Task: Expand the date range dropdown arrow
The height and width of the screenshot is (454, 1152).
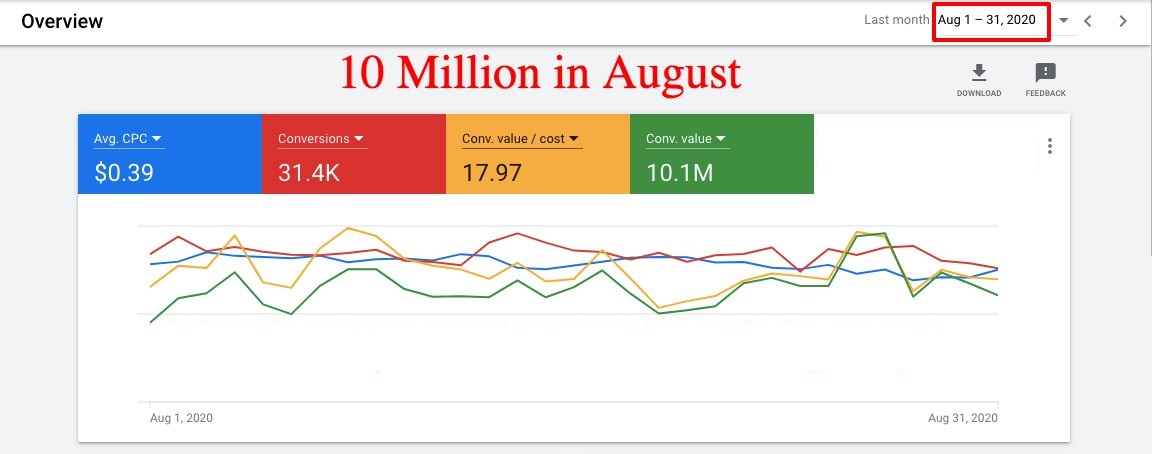Action: click(x=1063, y=20)
